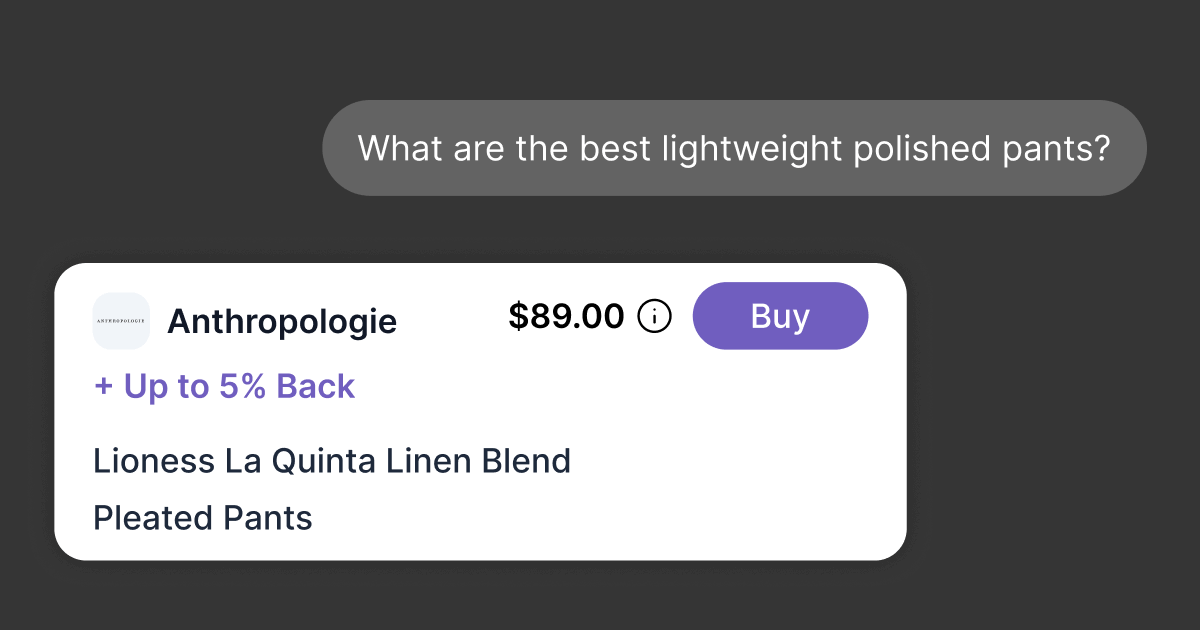Click the $89.00 price text
The width and height of the screenshot is (1200, 630).
coord(566,317)
